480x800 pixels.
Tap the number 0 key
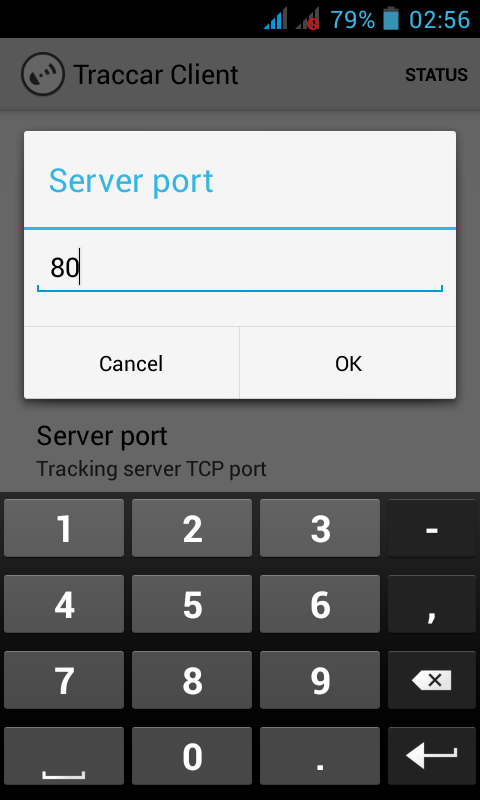pyautogui.click(x=192, y=756)
